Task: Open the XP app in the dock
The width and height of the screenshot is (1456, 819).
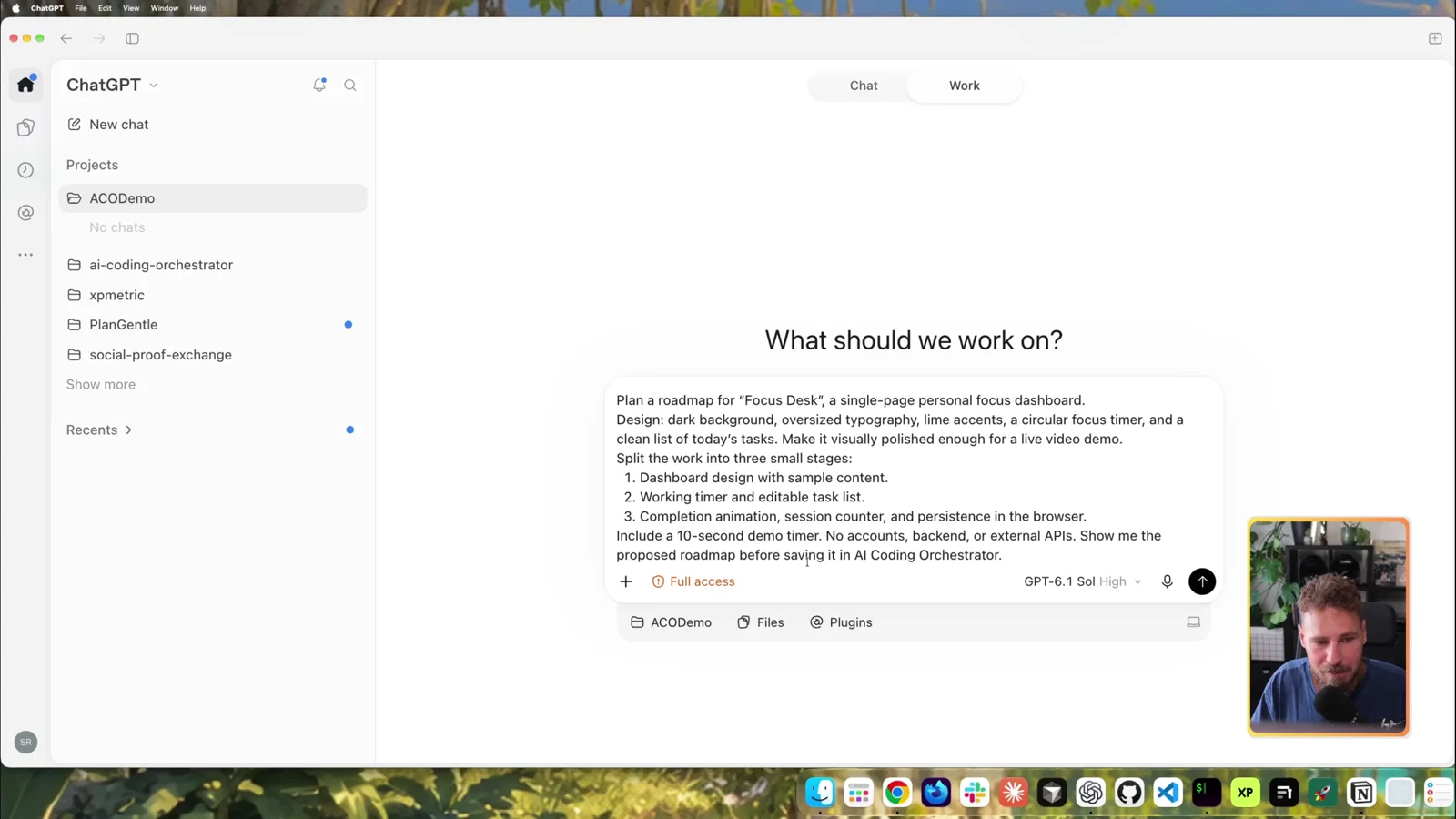Action: click(x=1245, y=793)
